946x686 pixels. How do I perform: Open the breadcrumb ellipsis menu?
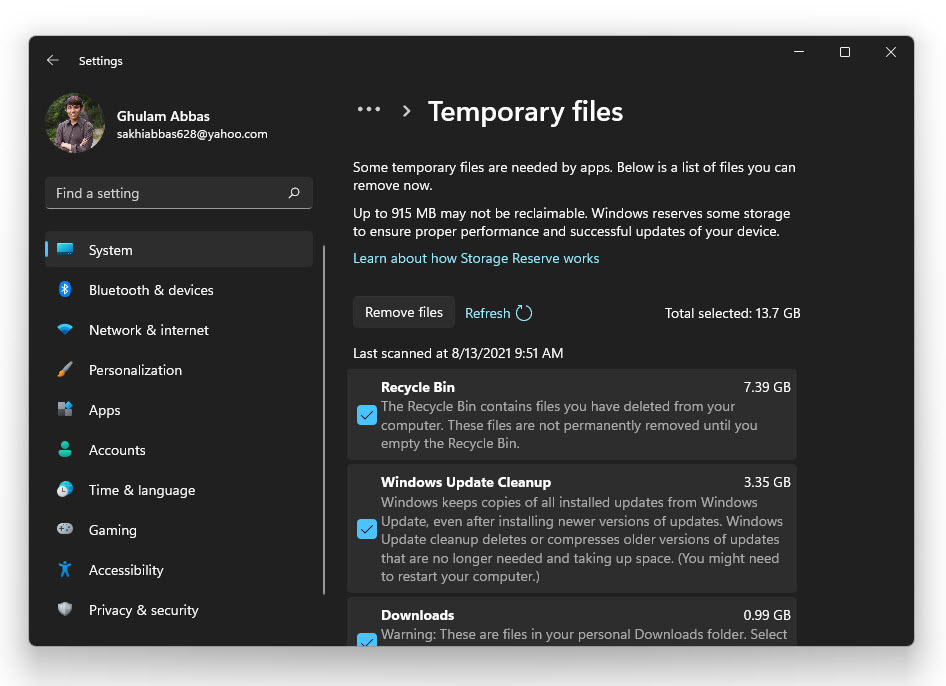pyautogui.click(x=369, y=110)
